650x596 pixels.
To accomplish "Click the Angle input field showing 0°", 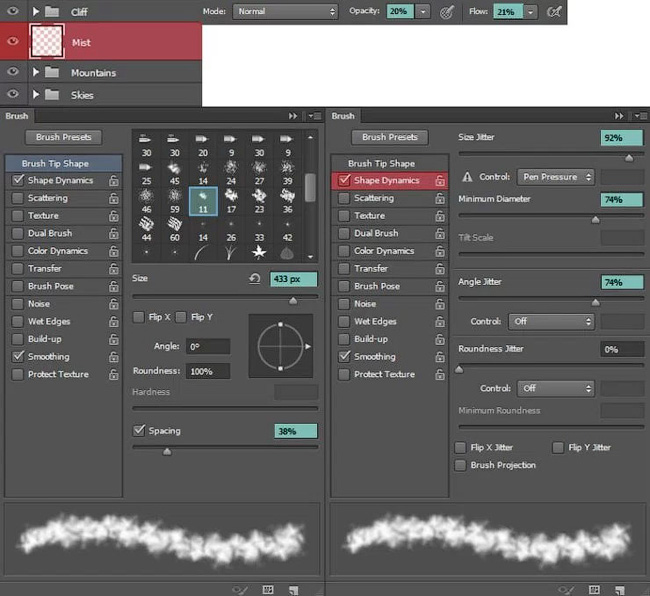I will 208,346.
